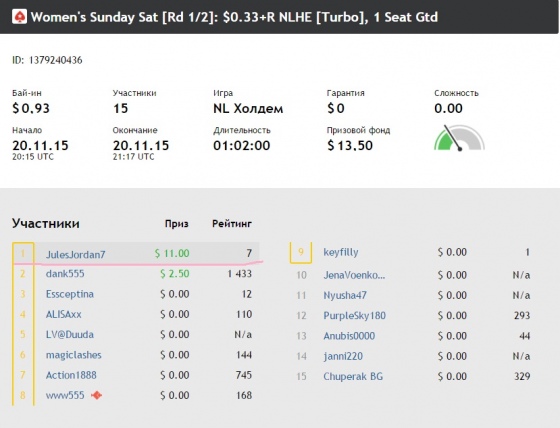
Task: Open Essceptina player link
Action: 70,294
